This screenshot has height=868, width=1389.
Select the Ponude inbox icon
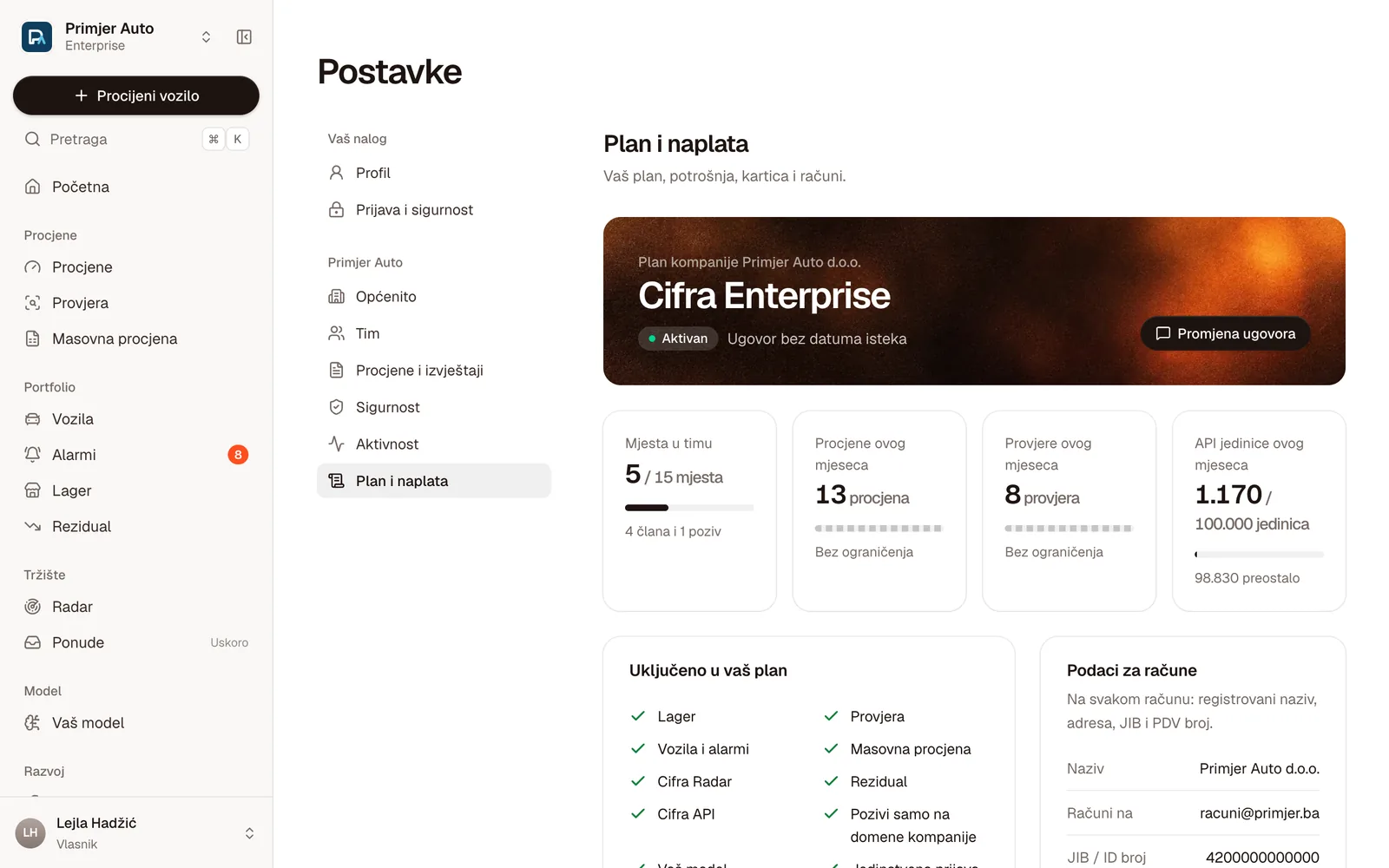32,642
